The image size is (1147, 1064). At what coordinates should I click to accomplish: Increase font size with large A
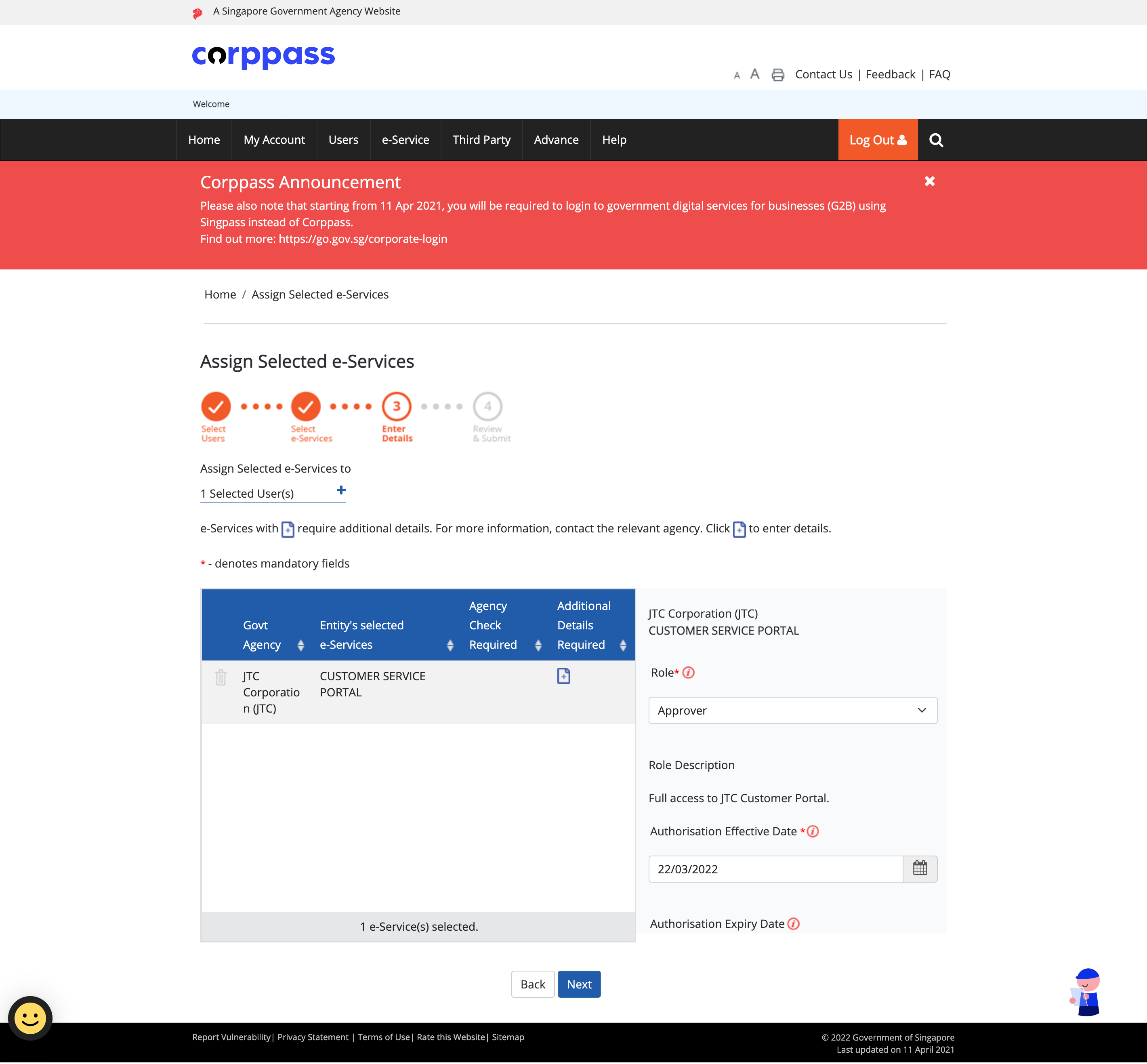(x=754, y=74)
